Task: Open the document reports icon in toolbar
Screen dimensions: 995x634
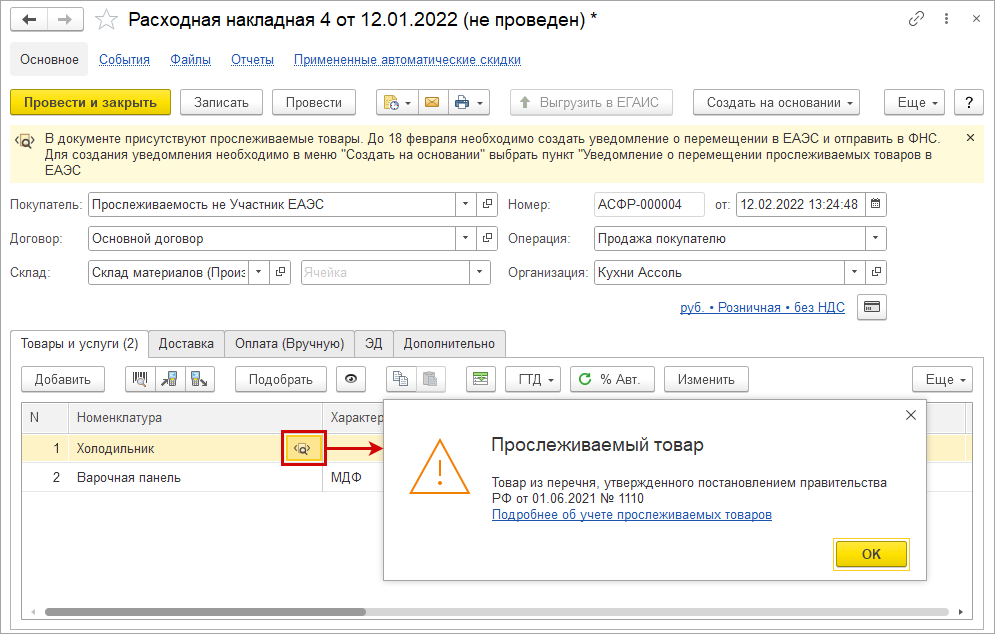Action: (x=391, y=102)
